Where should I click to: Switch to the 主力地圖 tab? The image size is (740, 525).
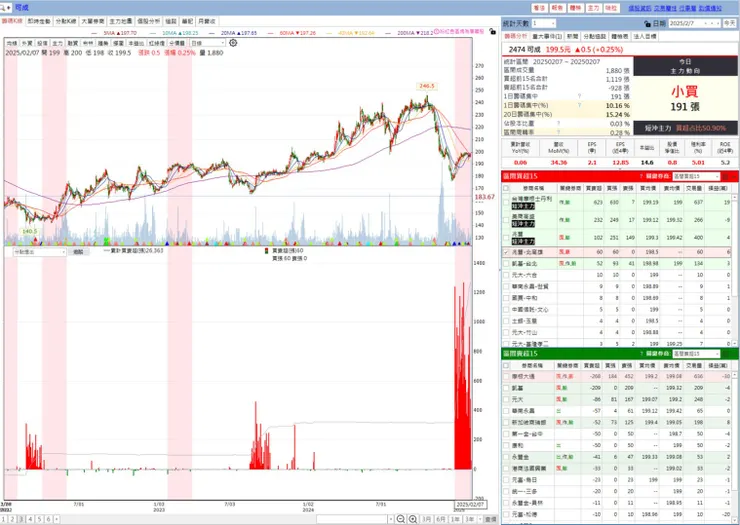(x=121, y=21)
